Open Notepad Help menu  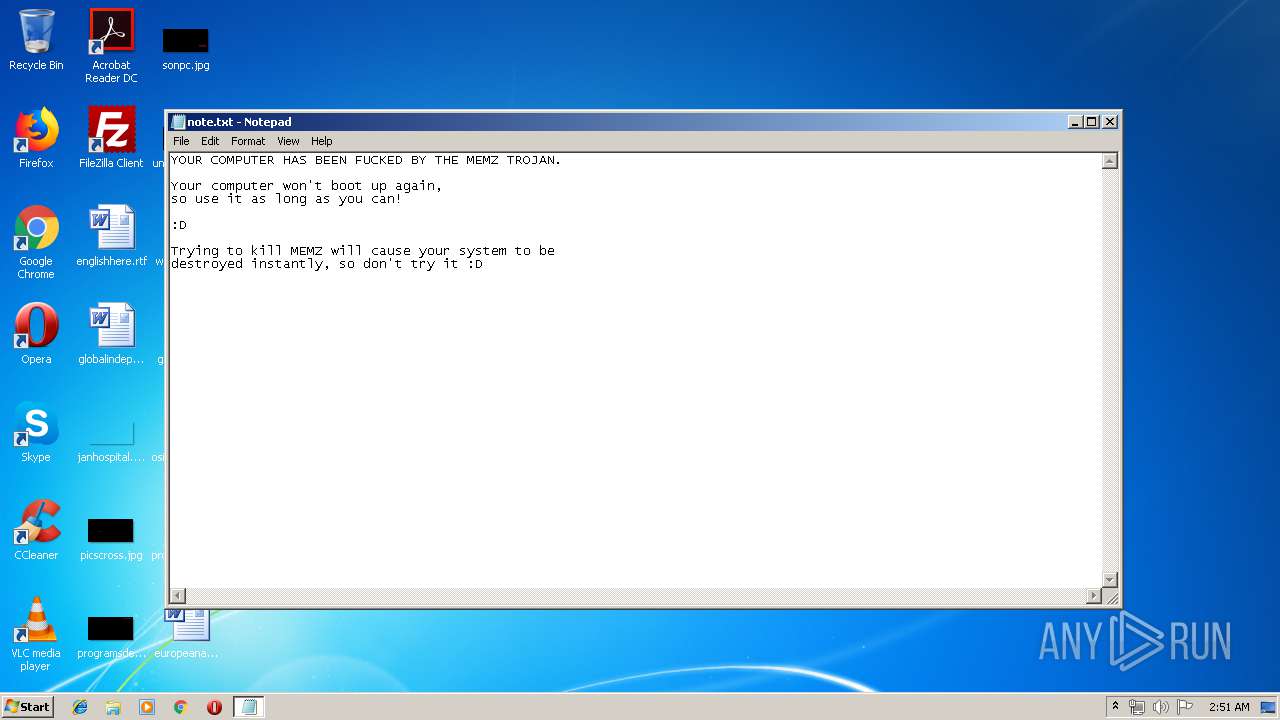point(321,141)
